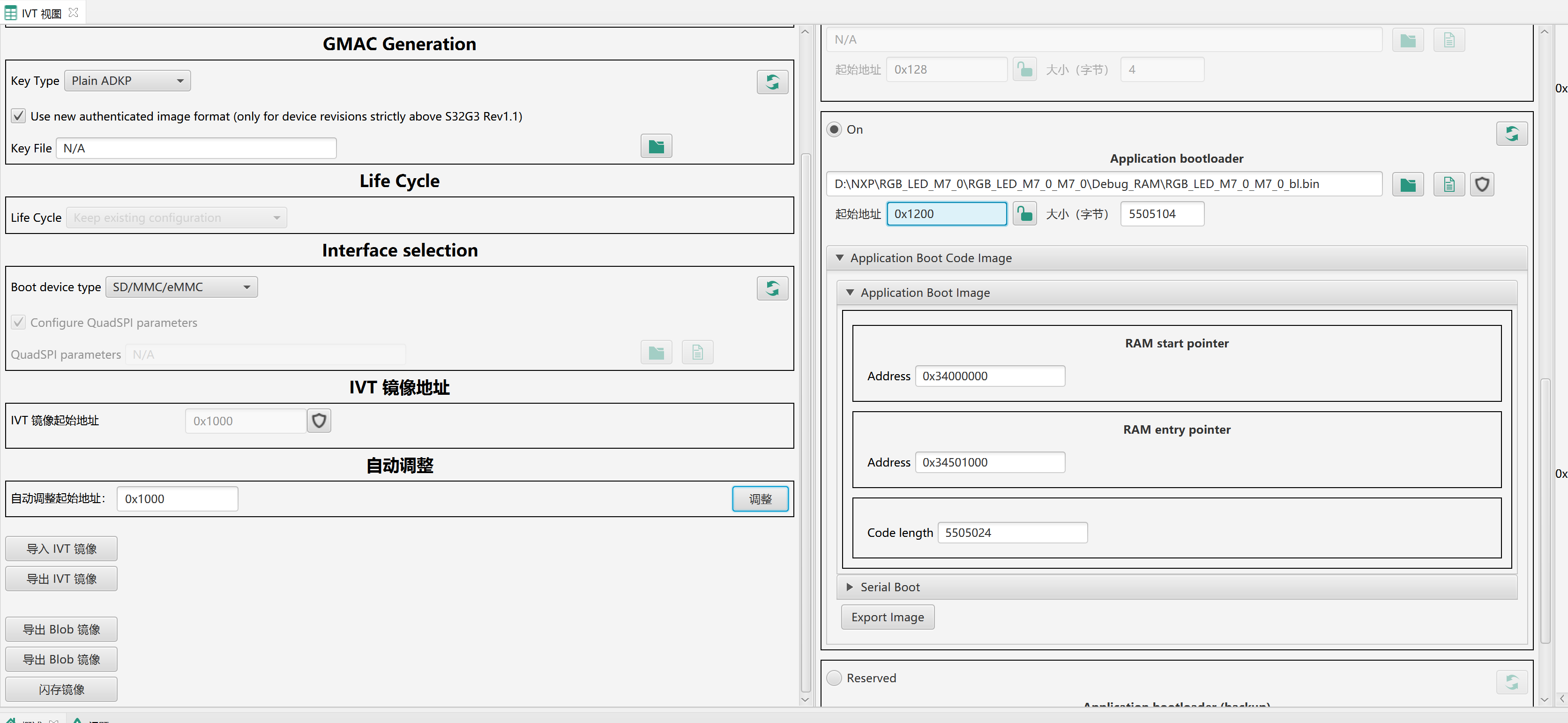Browse for the Application bootloader file
Image resolution: width=1568 pixels, height=723 pixels.
coord(1407,185)
